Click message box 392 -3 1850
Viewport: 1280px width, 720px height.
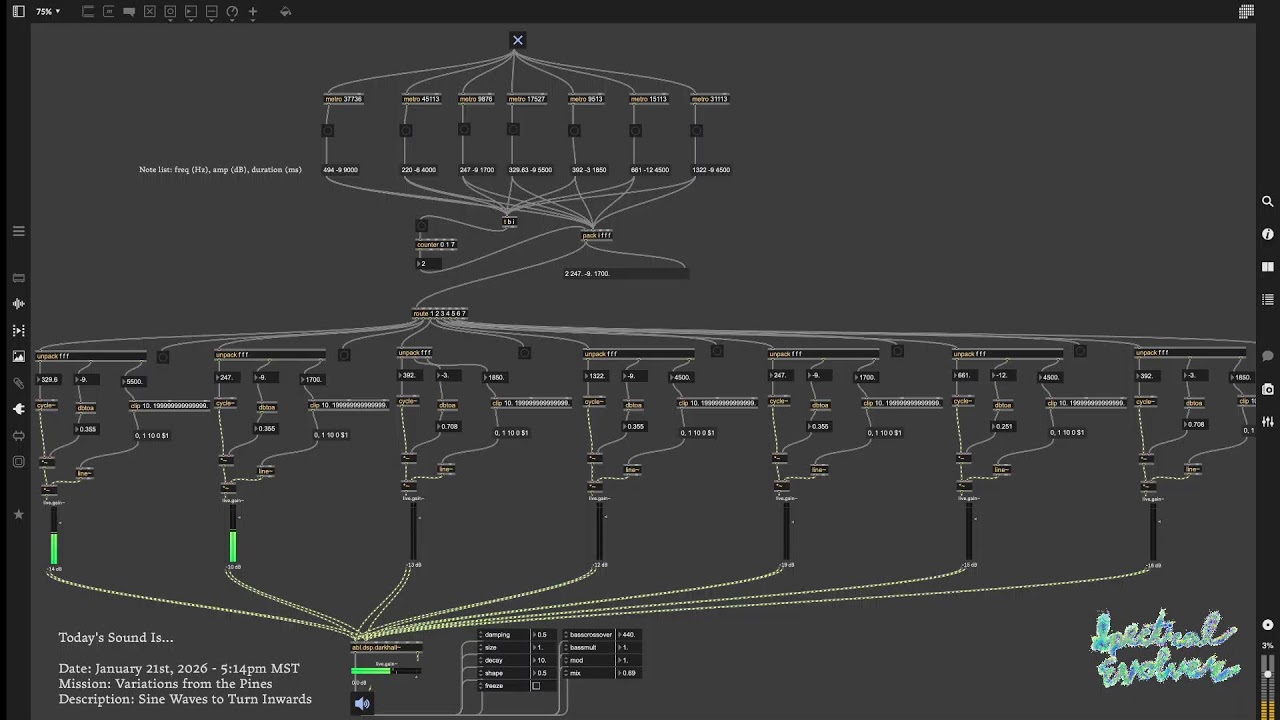click(589, 170)
